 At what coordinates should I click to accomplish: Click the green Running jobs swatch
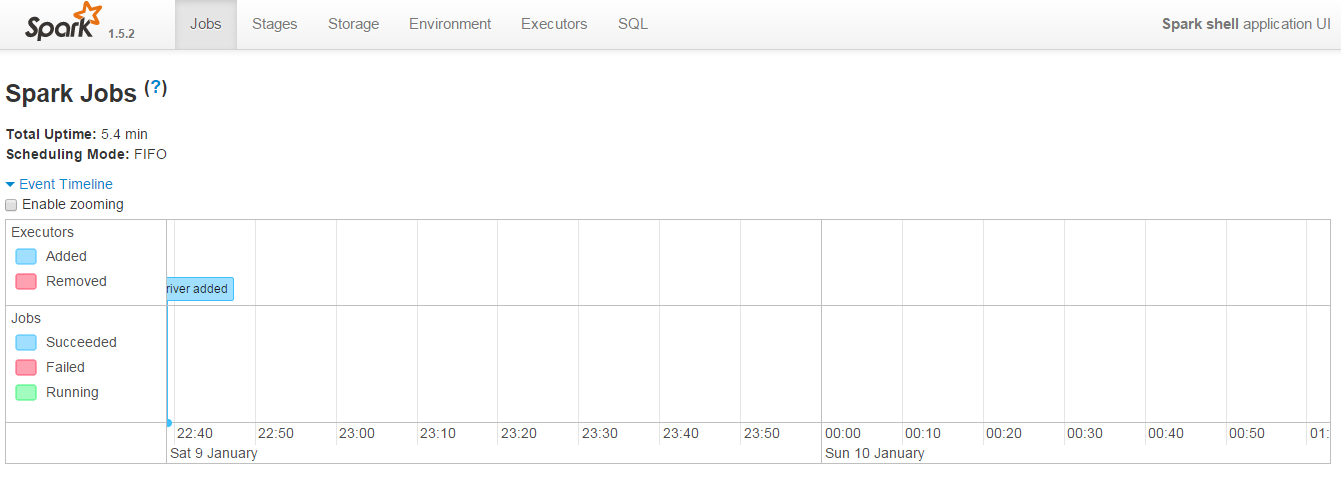coord(26,393)
